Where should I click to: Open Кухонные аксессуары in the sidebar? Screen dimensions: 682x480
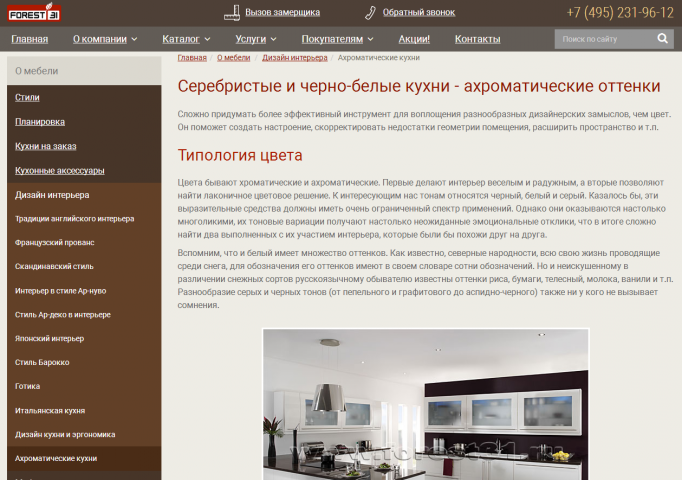[x=60, y=170]
